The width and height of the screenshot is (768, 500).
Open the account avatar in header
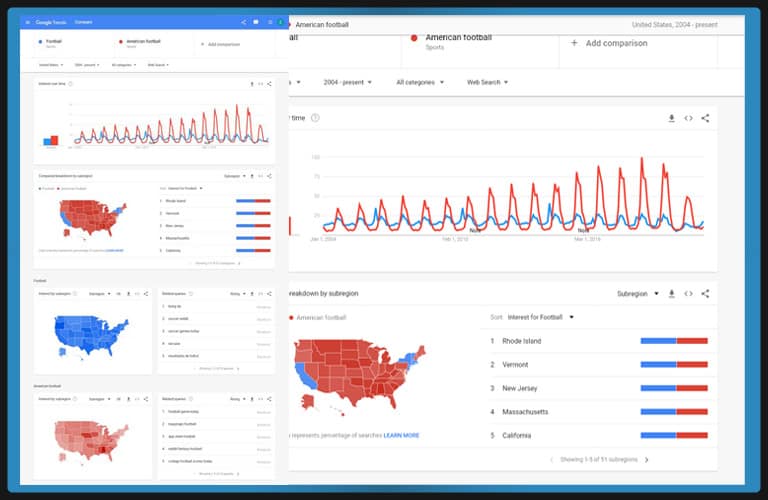(280, 22)
